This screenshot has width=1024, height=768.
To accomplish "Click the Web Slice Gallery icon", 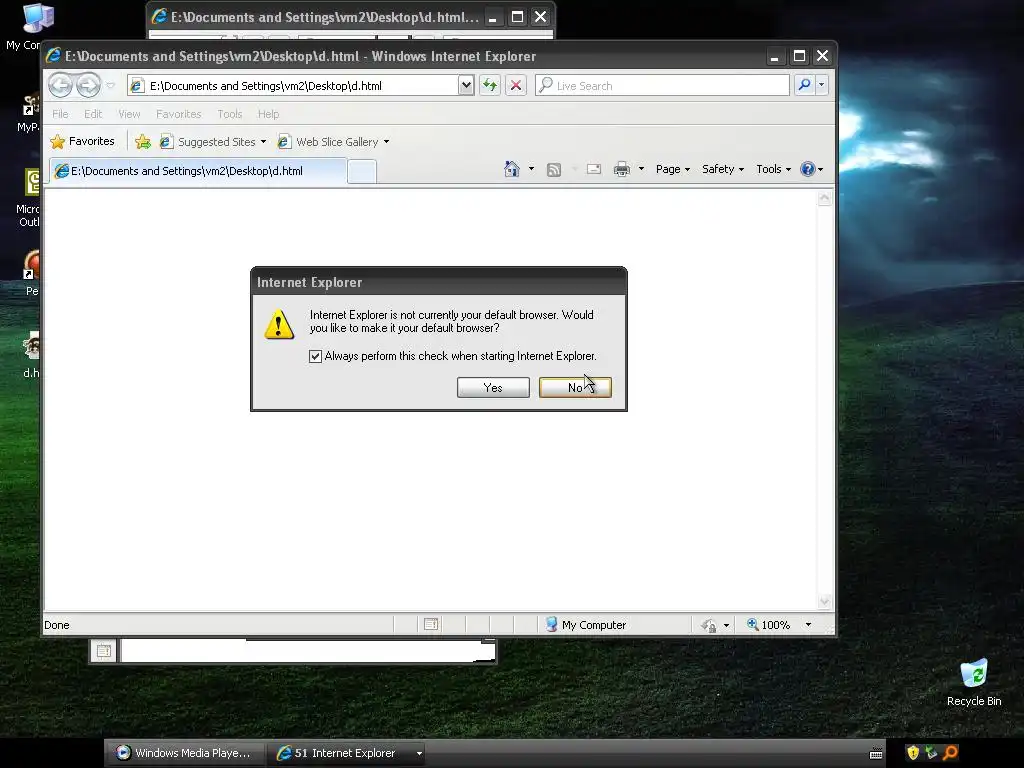I will pos(284,141).
